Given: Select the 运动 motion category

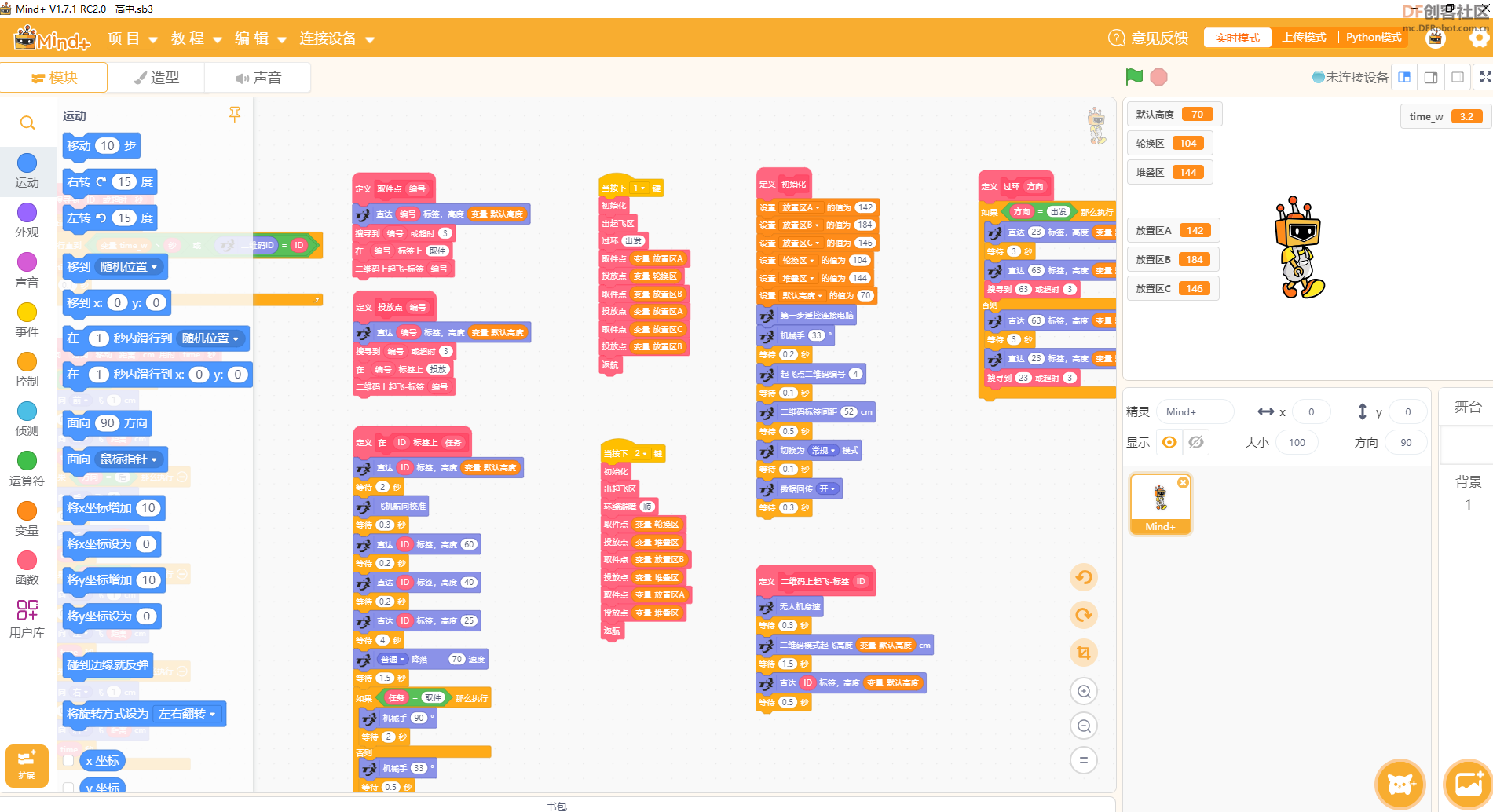Looking at the screenshot, I should click(27, 170).
